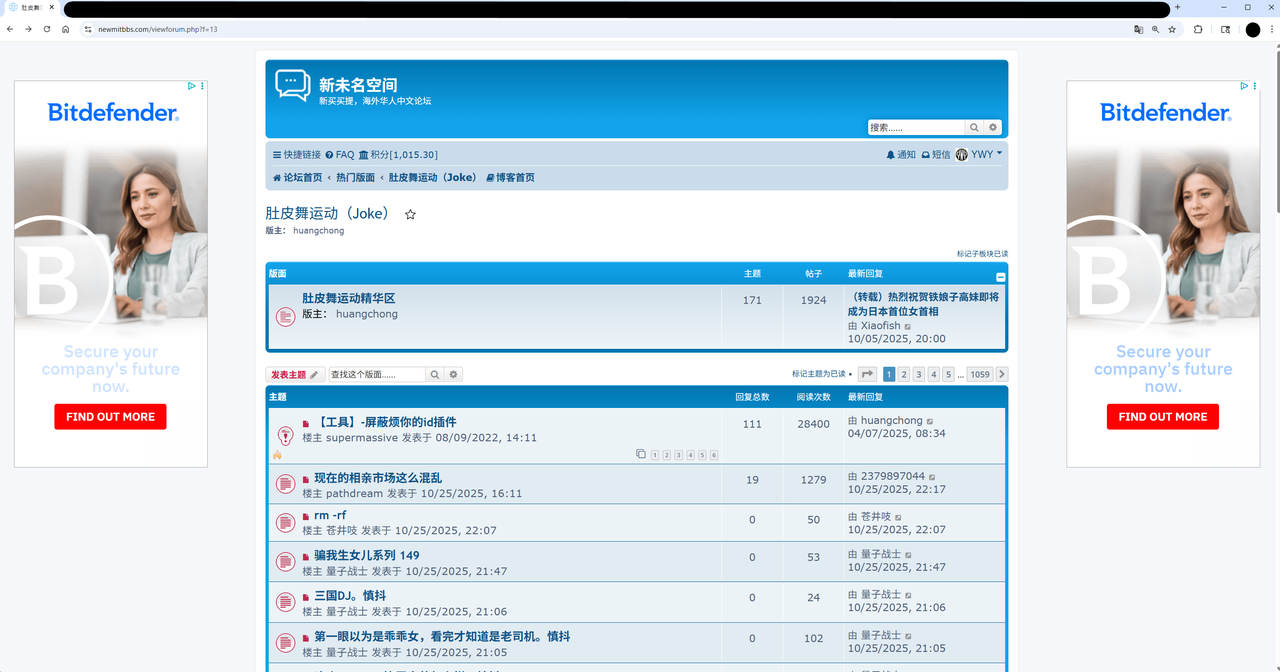Open topic 第一眼以为是乖乖女

coord(442,636)
